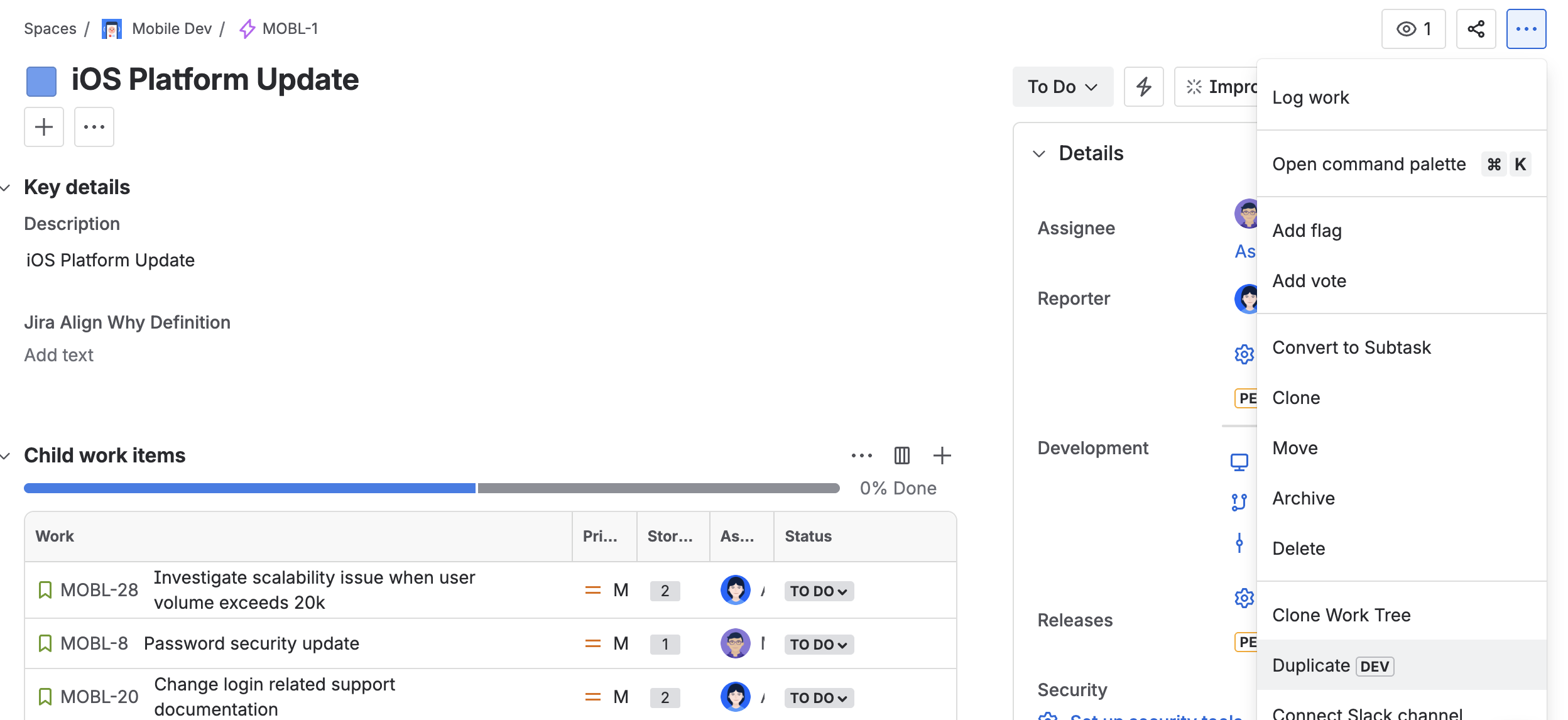
Task: Toggle watch with the eye icon
Action: tap(1413, 29)
